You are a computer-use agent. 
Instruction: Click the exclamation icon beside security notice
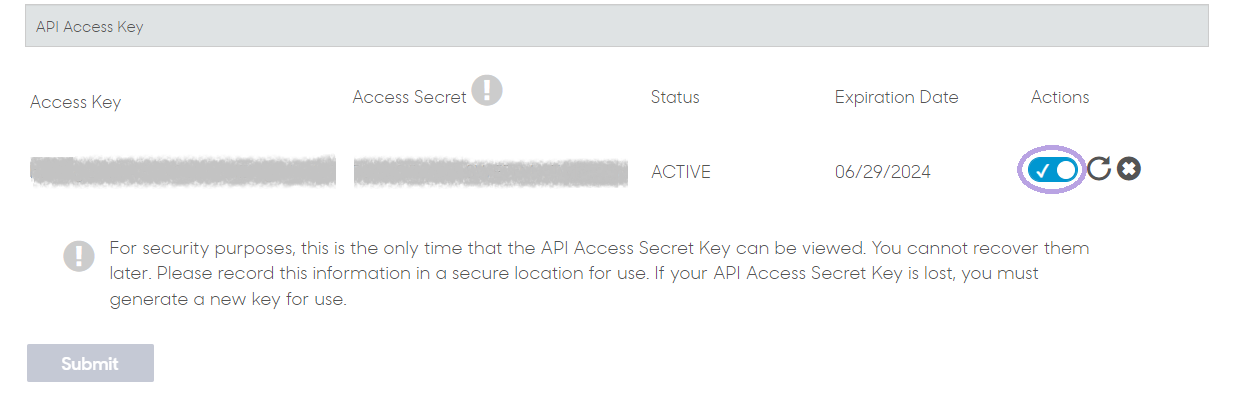(x=79, y=255)
